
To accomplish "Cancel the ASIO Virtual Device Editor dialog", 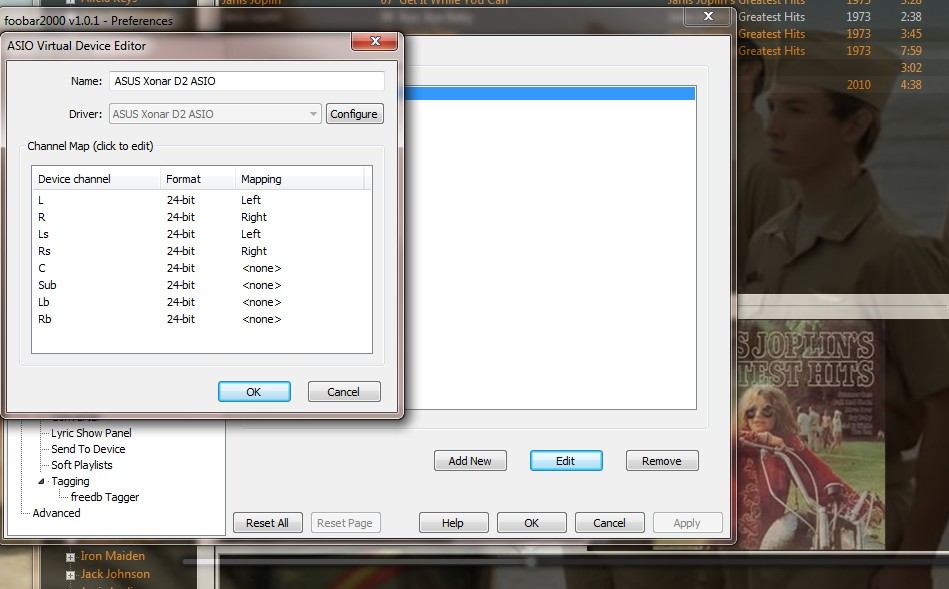I will tap(344, 392).
